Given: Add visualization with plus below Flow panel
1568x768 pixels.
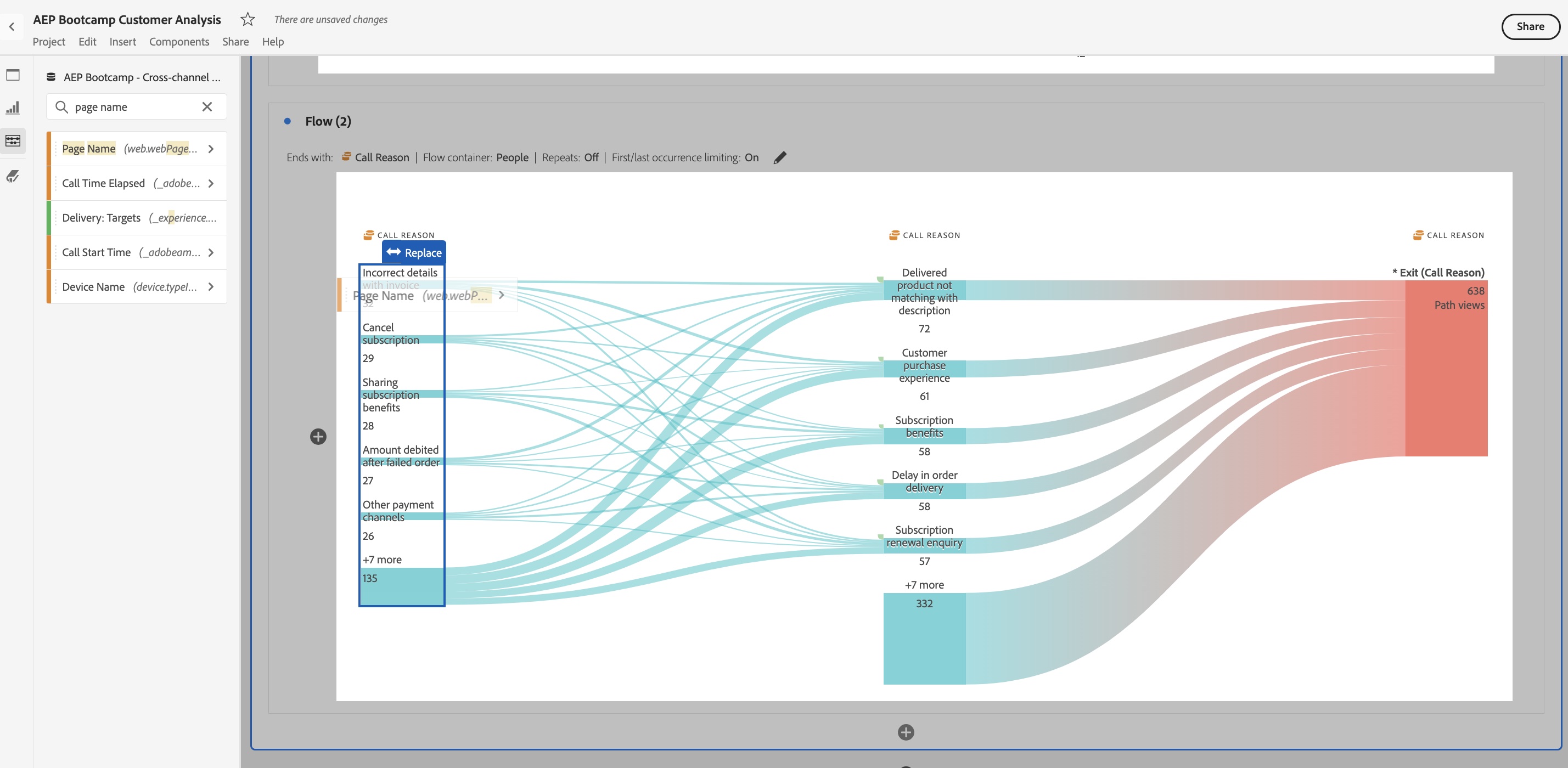Looking at the screenshot, I should point(906,732).
